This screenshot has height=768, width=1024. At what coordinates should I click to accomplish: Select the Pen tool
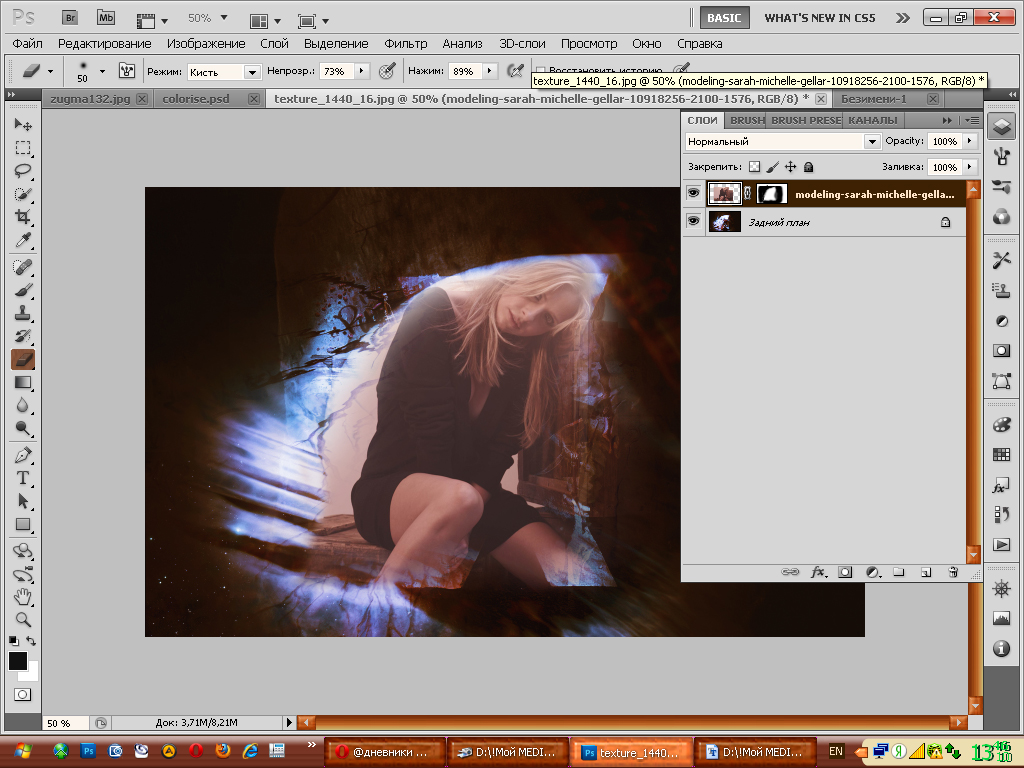pos(23,455)
